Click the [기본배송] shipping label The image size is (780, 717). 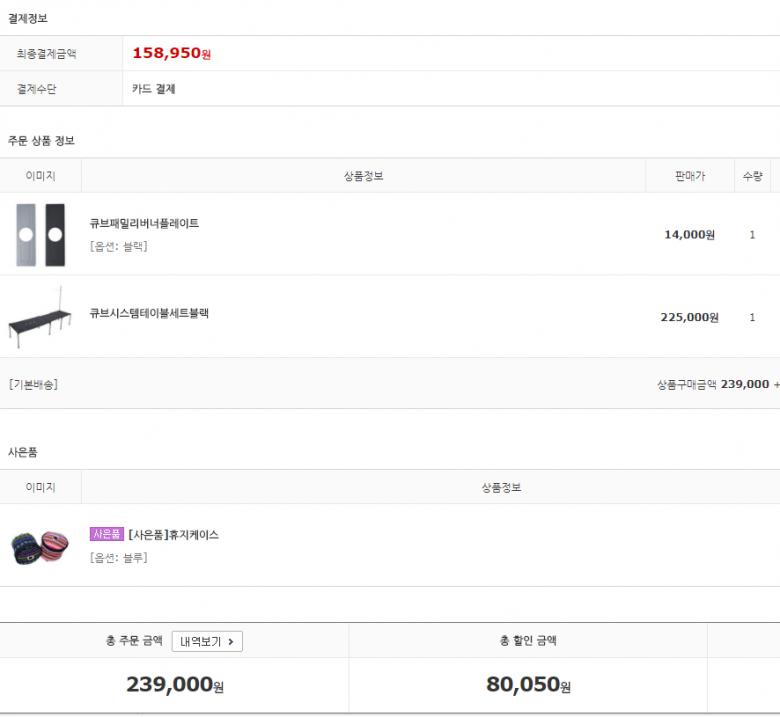(x=33, y=384)
